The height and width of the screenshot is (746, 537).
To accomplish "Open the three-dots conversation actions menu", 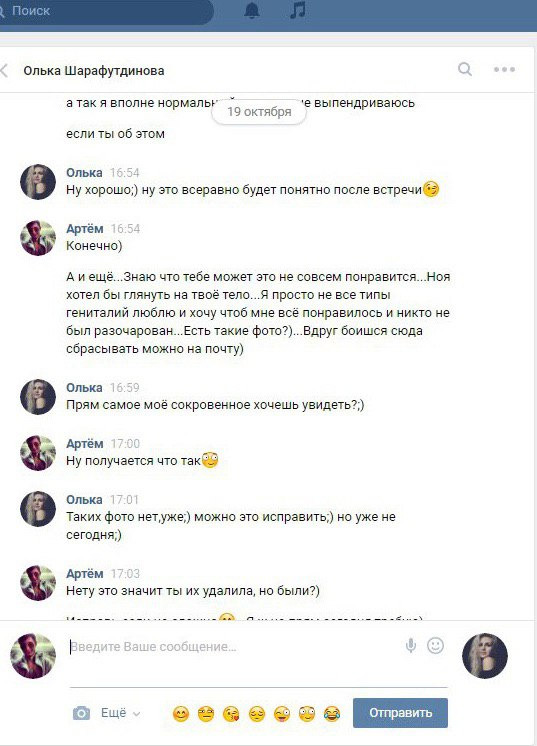I will click(504, 69).
